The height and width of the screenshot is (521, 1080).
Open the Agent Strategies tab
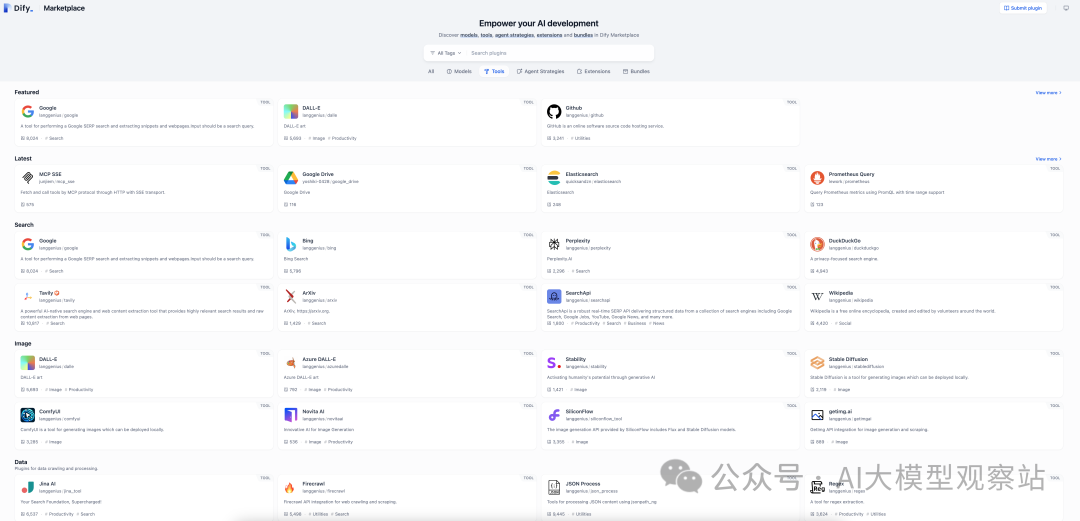click(541, 71)
